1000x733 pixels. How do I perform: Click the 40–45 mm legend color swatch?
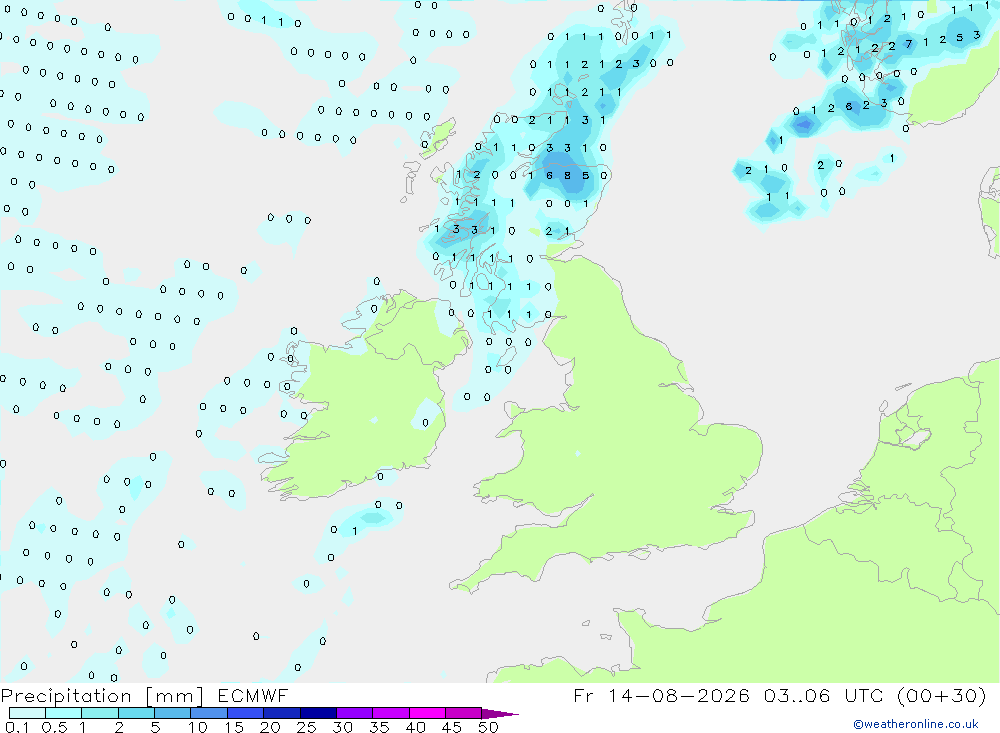tap(427, 713)
